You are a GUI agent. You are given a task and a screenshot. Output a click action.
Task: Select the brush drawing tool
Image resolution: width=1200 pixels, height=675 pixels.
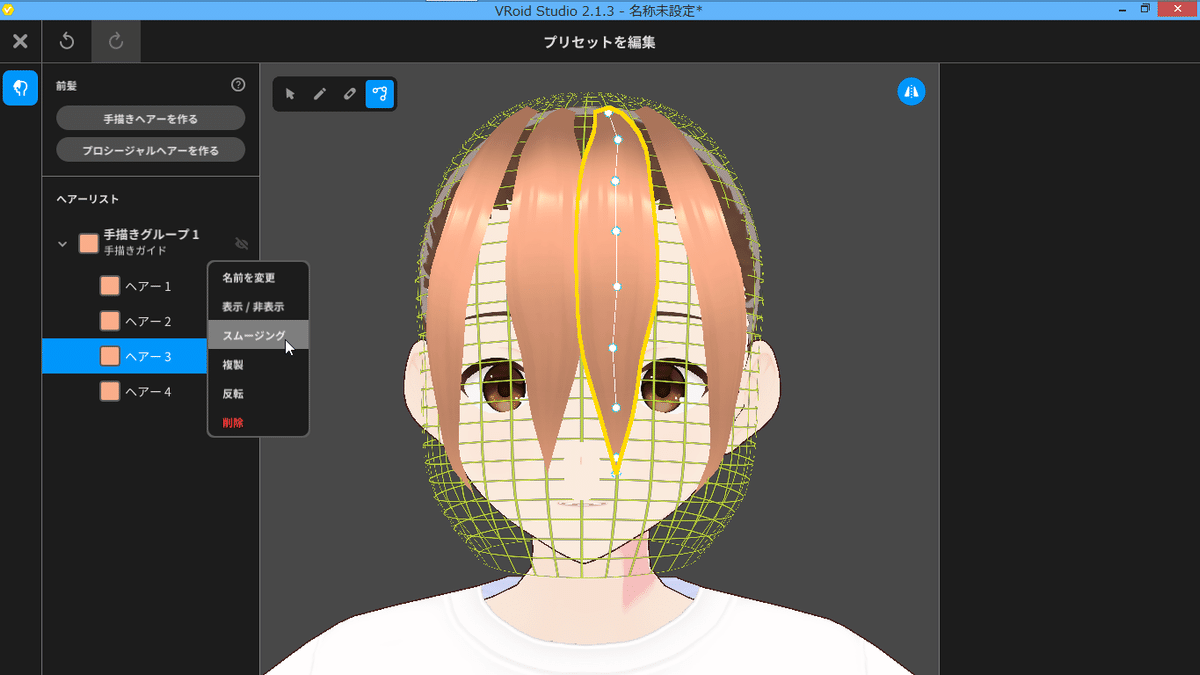click(320, 93)
